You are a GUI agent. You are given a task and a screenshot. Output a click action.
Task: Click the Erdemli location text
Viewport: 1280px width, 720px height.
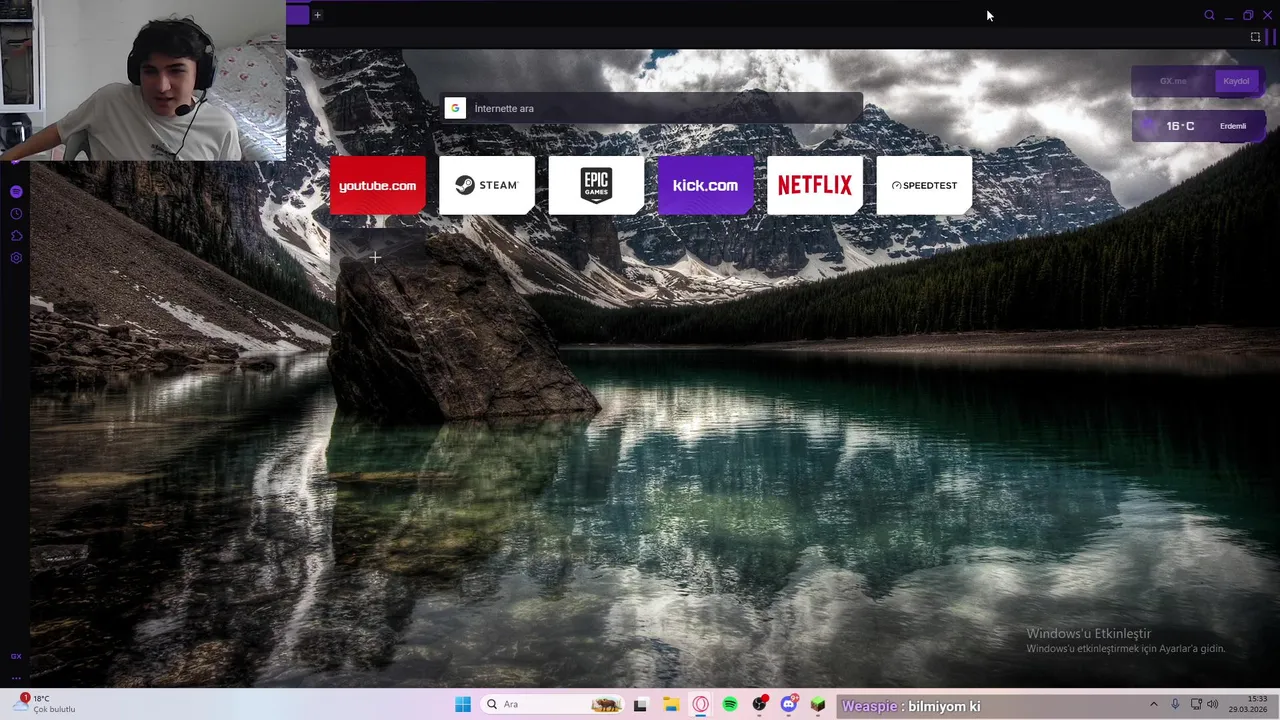pos(1233,126)
